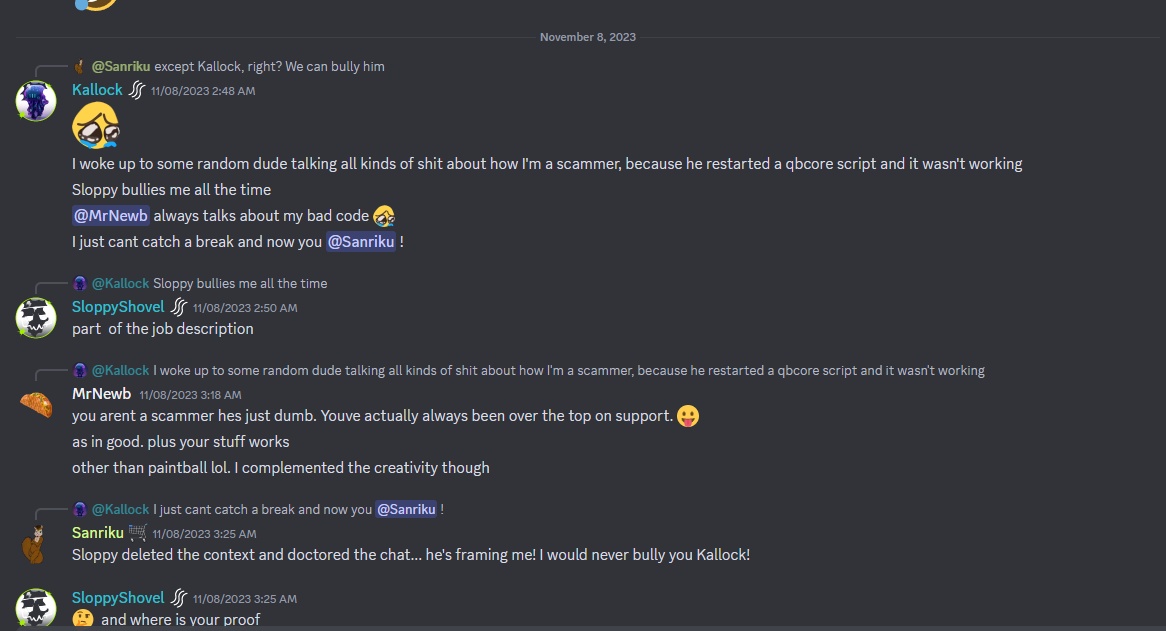Click the emoji after "bad code"
Image resolution: width=1166 pixels, height=631 pixels.
[x=384, y=216]
